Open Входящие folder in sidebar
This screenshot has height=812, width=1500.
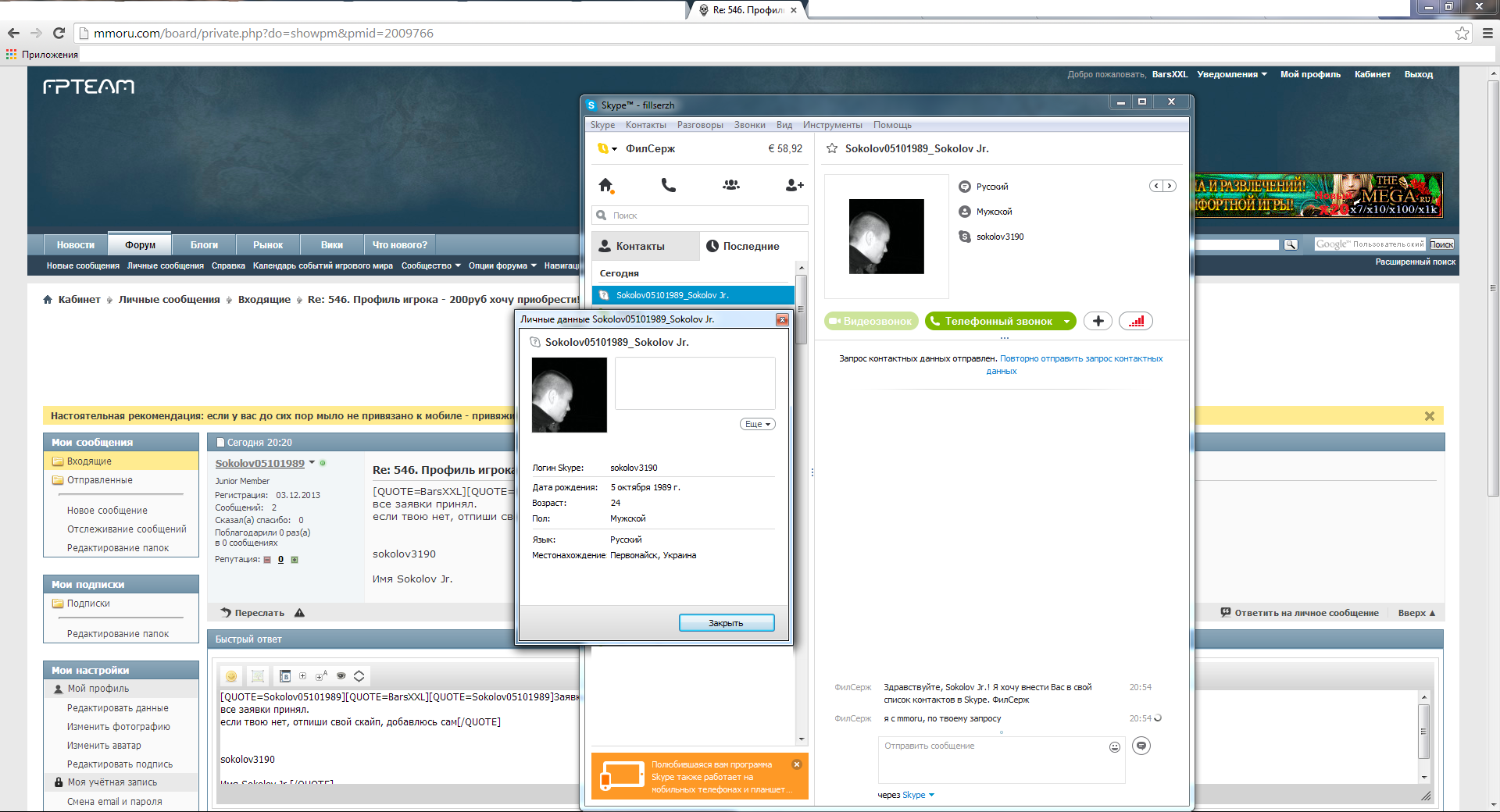(121, 461)
